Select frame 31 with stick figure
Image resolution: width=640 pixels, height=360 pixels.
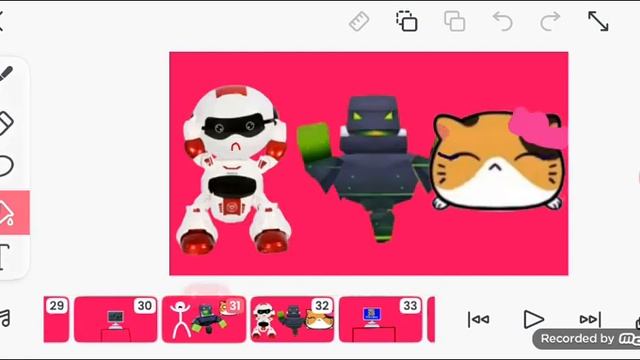click(x=204, y=319)
